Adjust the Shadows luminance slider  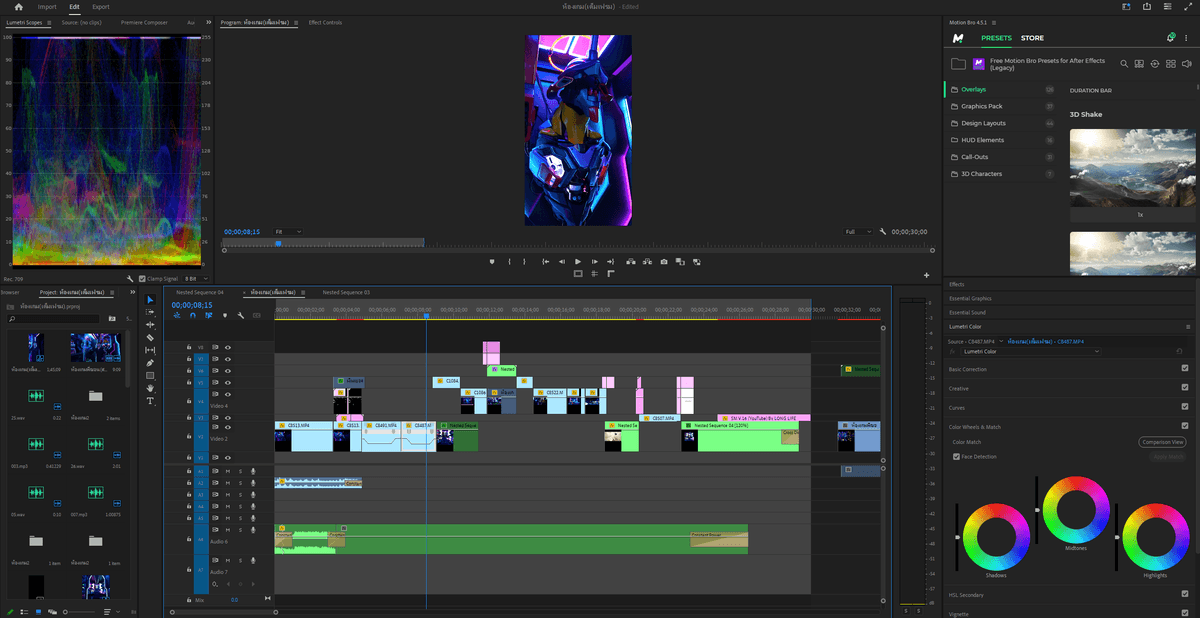[x=959, y=537]
